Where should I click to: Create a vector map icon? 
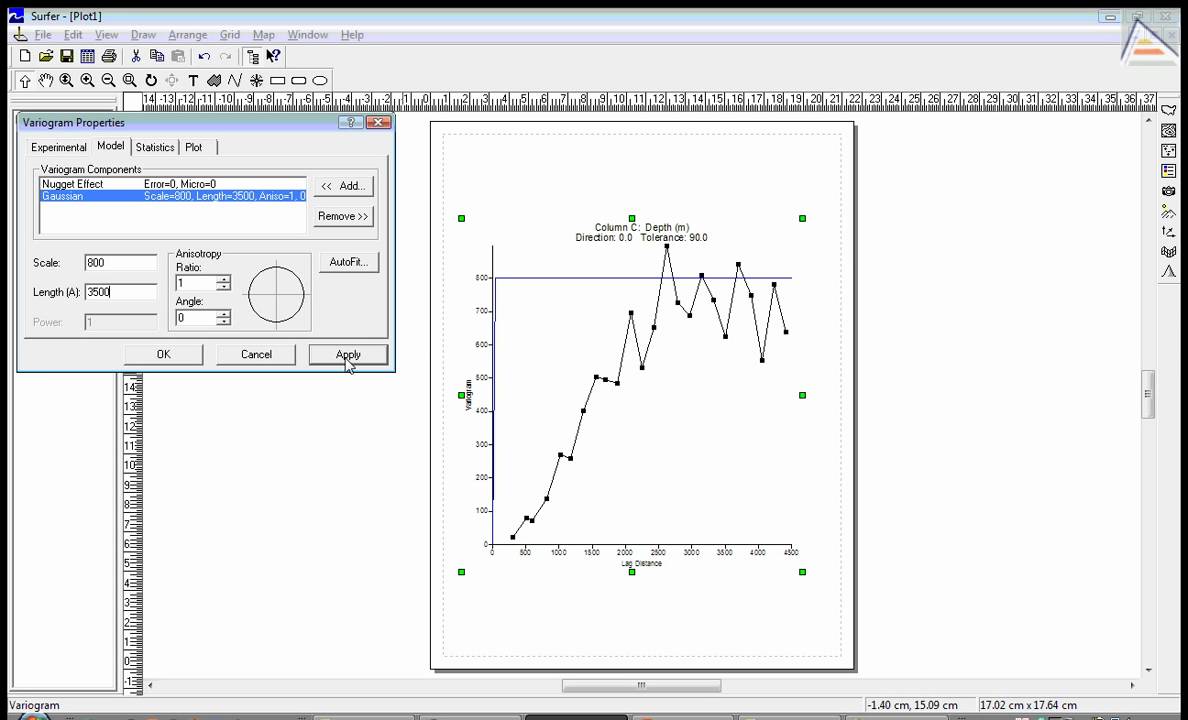pos(1168,231)
